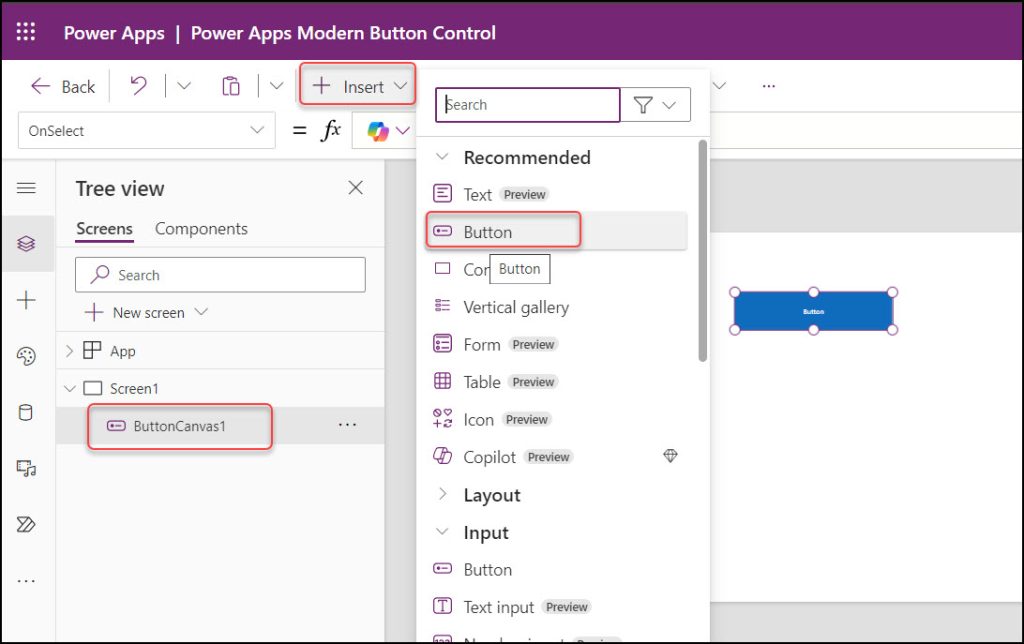Go back using the Back arrow
1024x644 pixels.
click(x=63, y=86)
